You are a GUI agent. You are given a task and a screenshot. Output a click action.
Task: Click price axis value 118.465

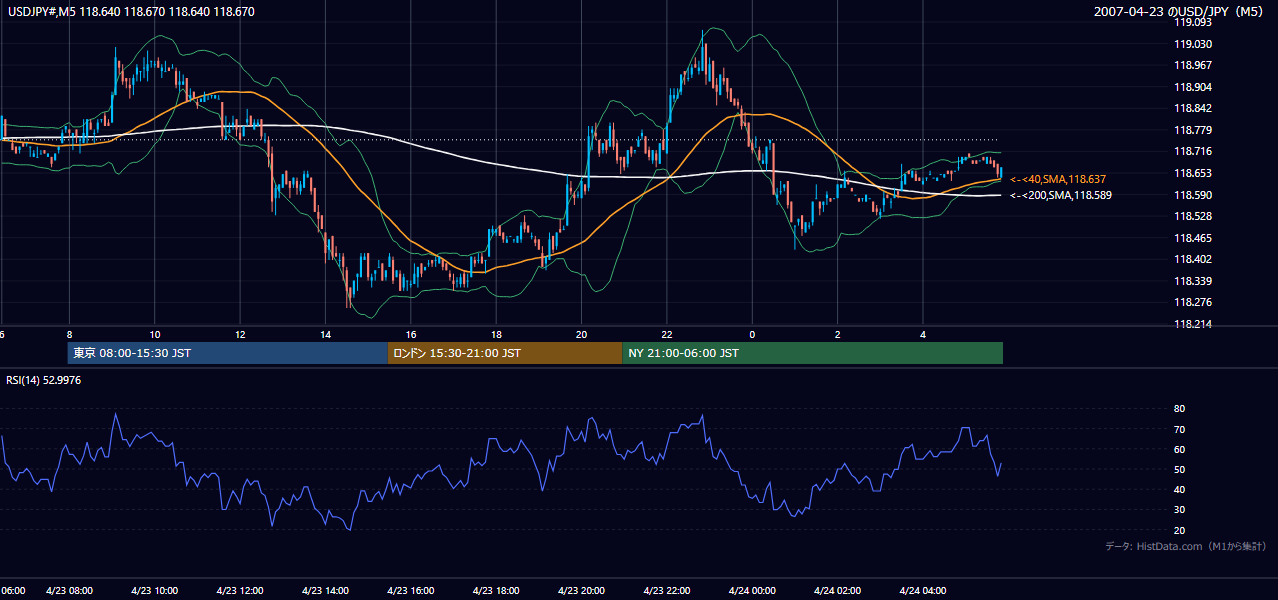[x=1193, y=238]
